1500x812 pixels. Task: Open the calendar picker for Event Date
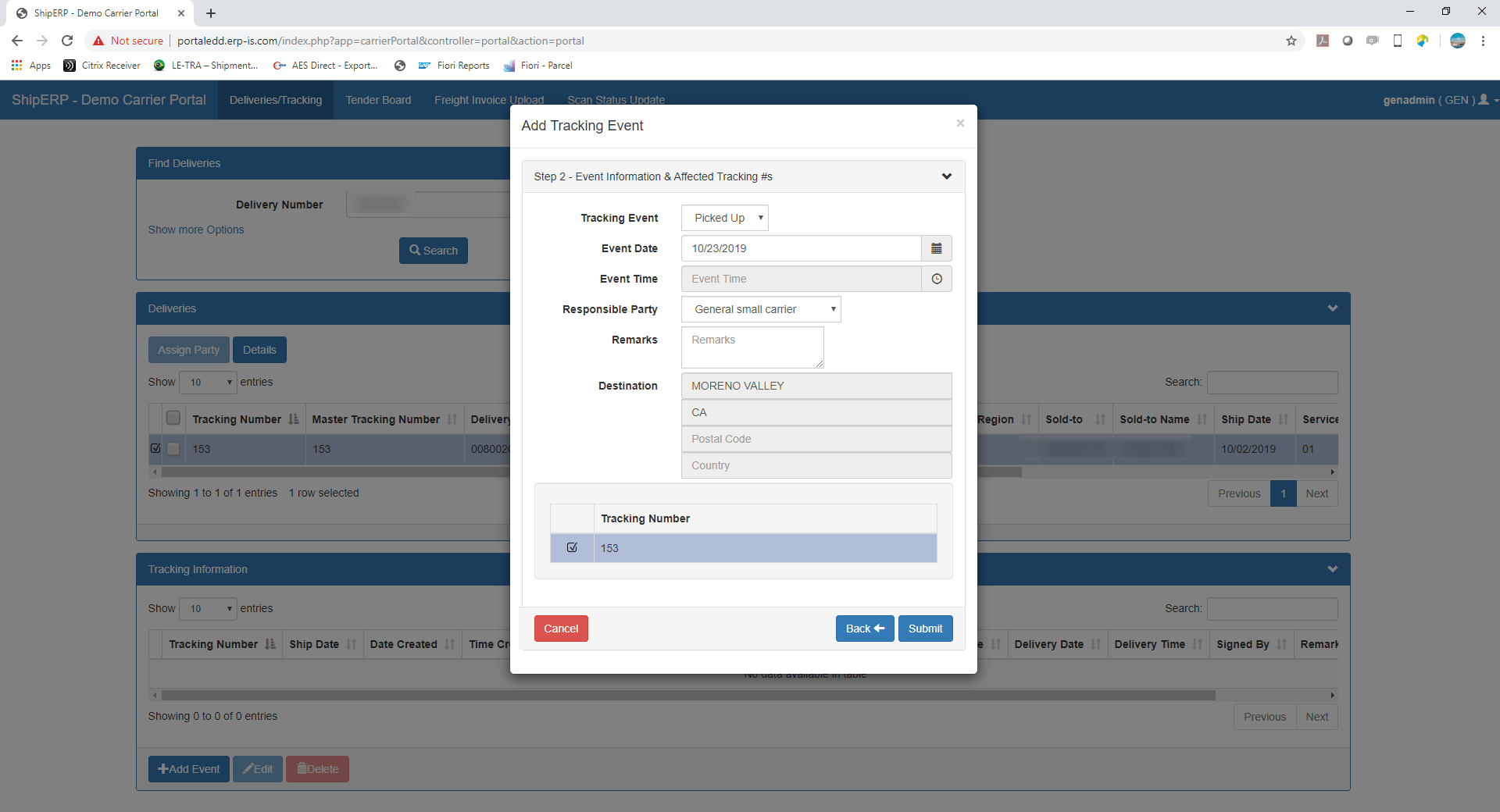(x=937, y=248)
